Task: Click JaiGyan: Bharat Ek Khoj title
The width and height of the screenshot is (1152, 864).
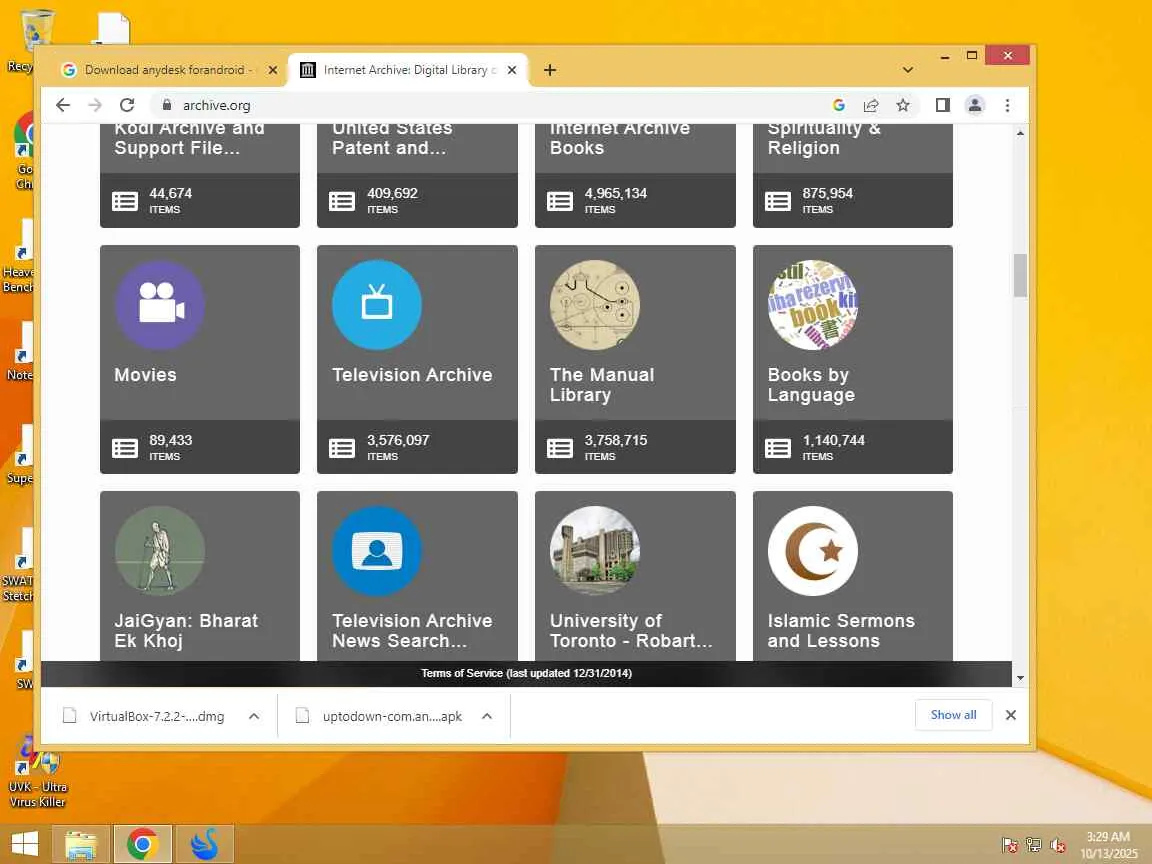Action: click(186, 630)
